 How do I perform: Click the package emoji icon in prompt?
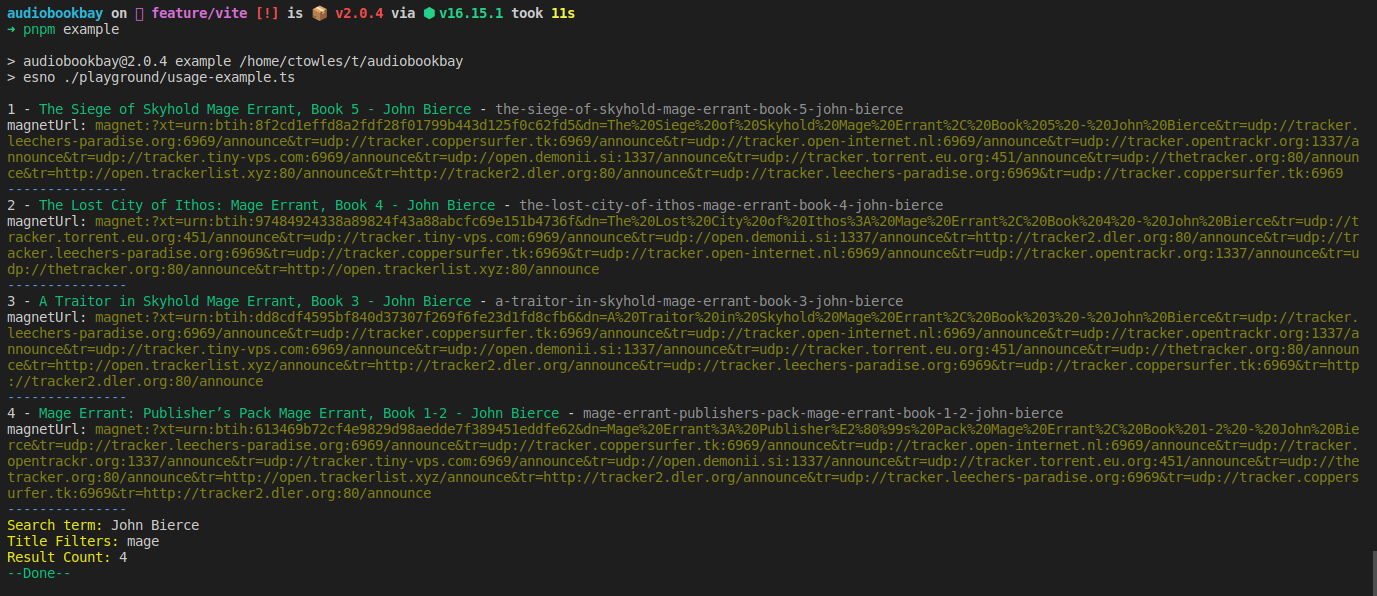pyautogui.click(x=318, y=13)
